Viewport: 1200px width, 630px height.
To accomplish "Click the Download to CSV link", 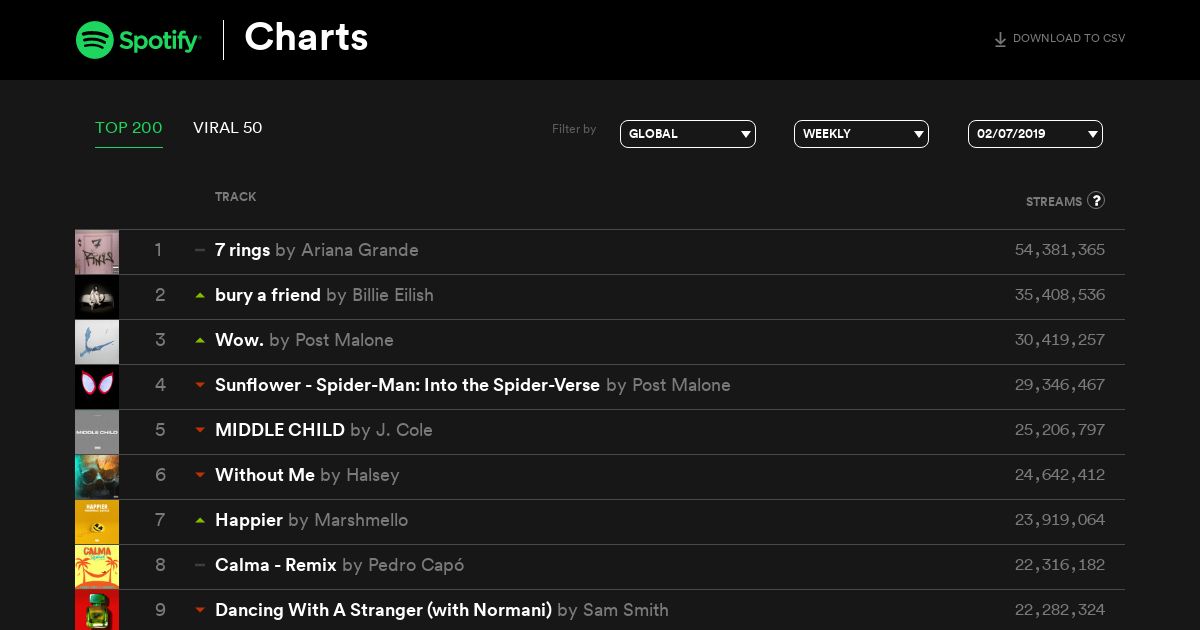I will click(x=1059, y=39).
